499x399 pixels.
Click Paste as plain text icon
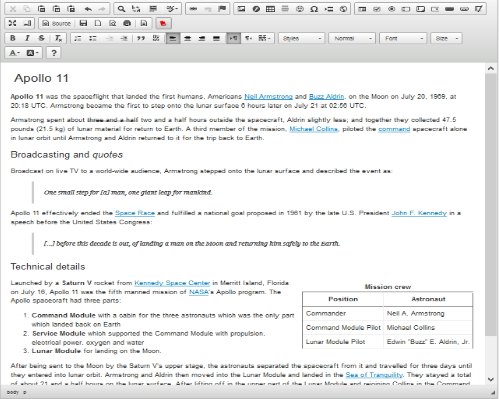point(56,9)
